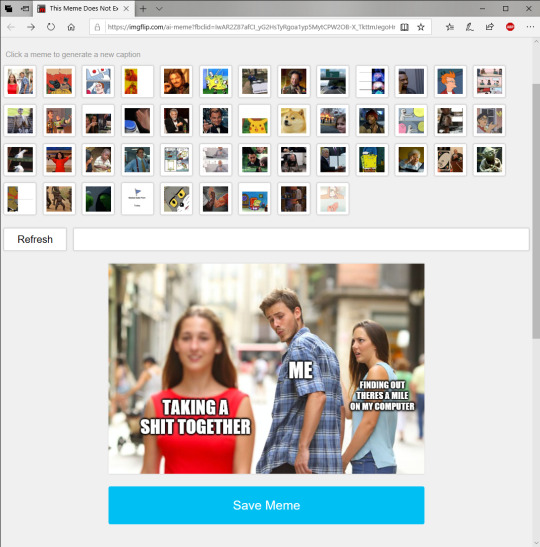Choose the Left Exit highway off-ramp thumbnail
540x547 pixels.
(x=333, y=81)
